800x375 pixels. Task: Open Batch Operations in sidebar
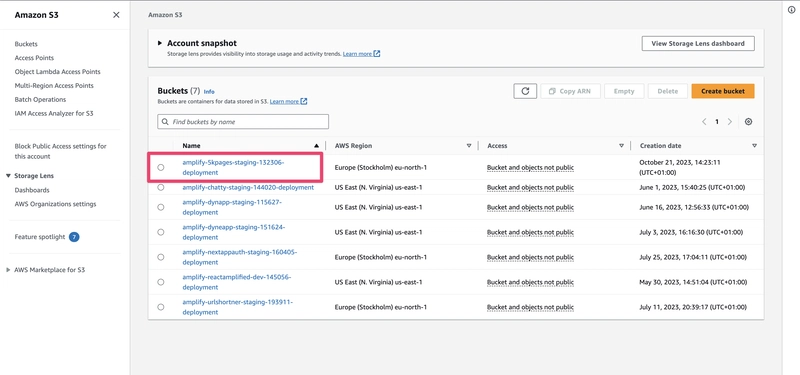(40, 99)
